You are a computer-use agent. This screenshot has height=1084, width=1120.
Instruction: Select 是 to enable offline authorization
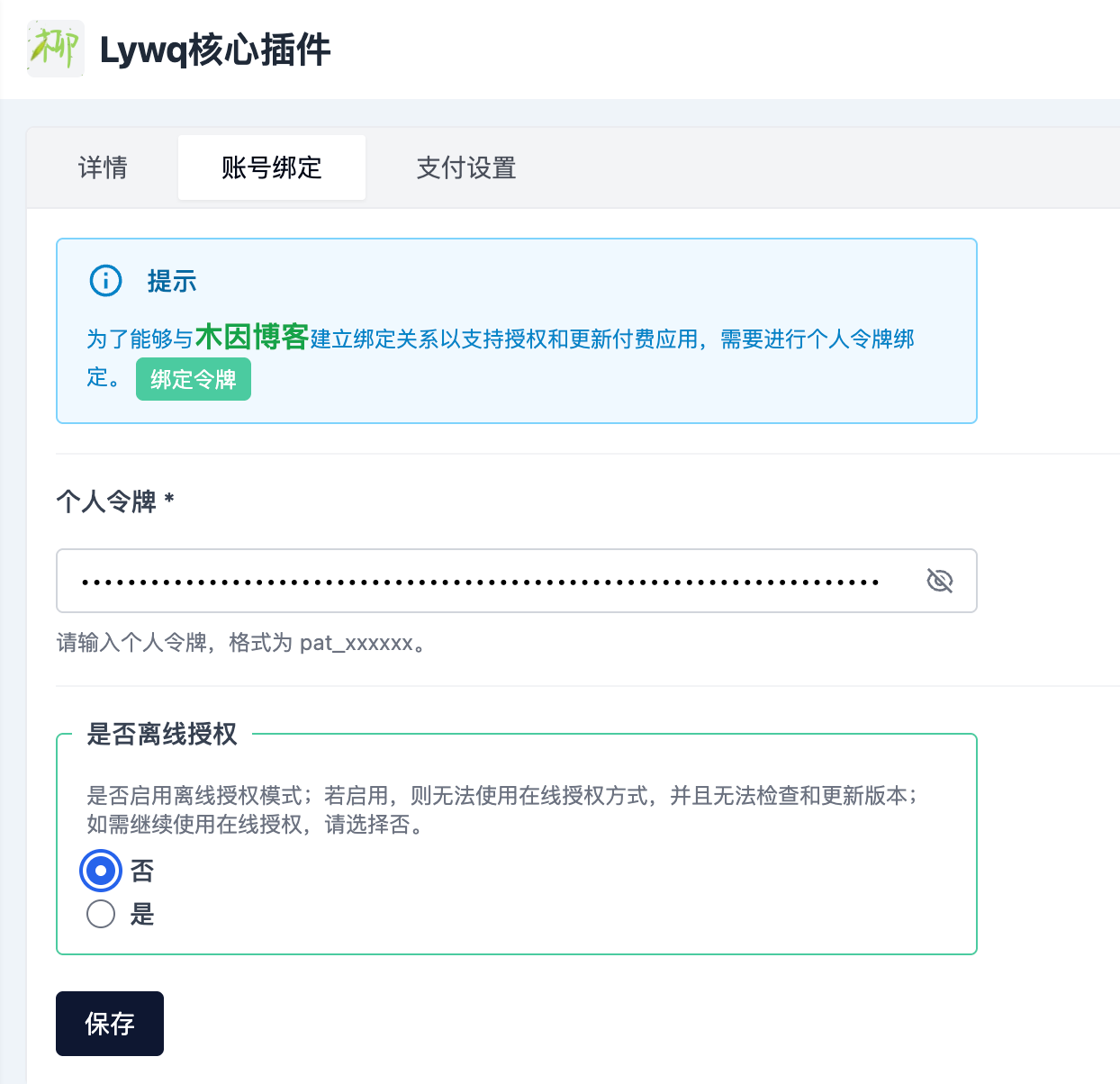pyautogui.click(x=100, y=914)
